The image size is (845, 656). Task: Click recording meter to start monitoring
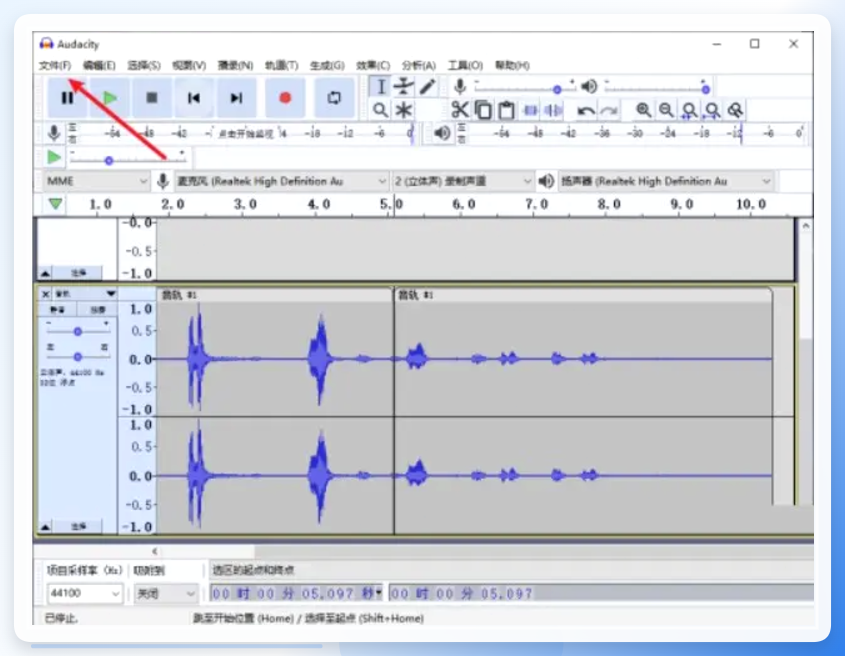click(245, 133)
